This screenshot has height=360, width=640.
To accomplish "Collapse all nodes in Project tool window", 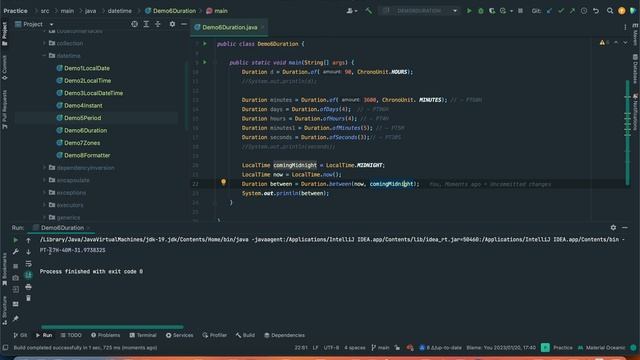I will point(158,24).
